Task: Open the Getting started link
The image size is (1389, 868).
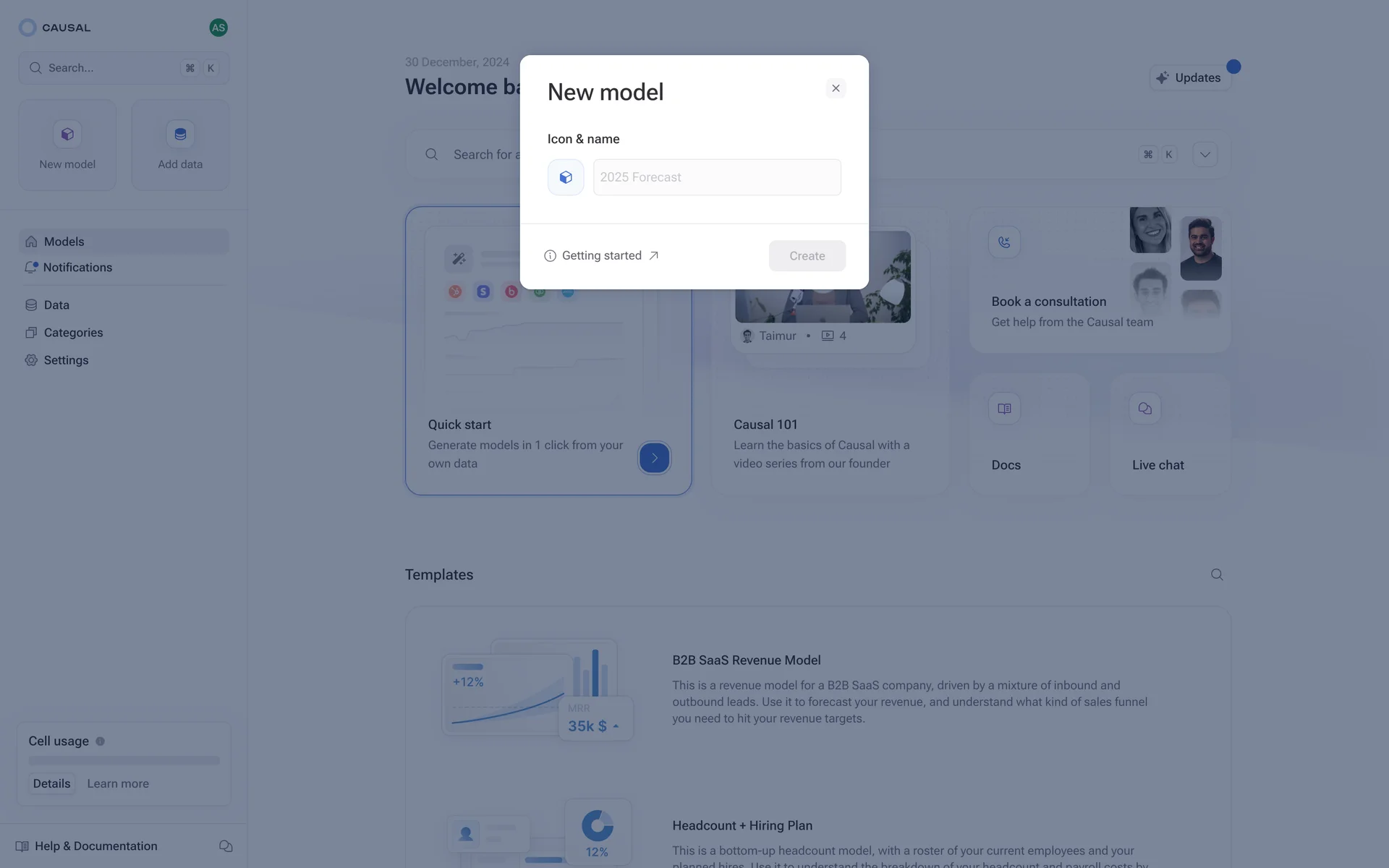Action: click(x=601, y=256)
